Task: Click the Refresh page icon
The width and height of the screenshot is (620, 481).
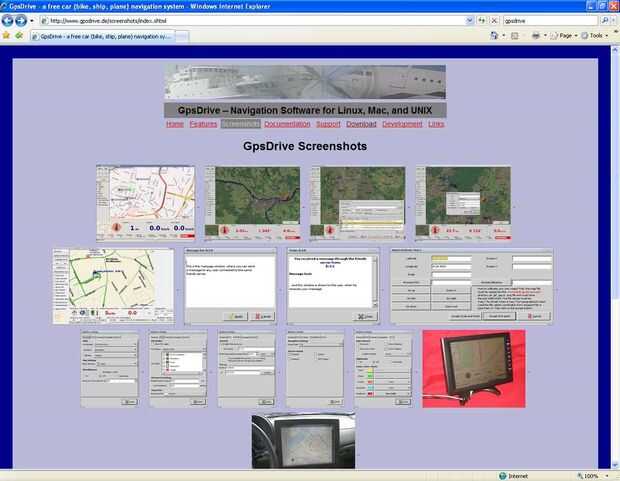Action: pyautogui.click(x=481, y=21)
